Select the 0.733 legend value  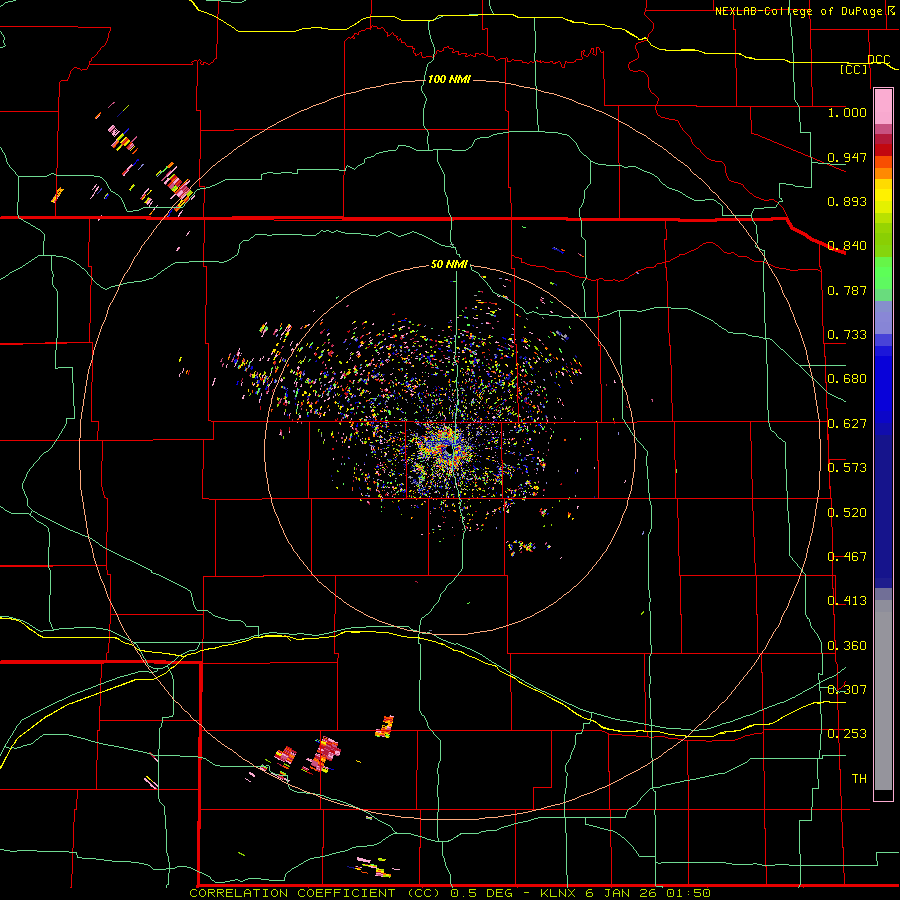[x=847, y=335]
